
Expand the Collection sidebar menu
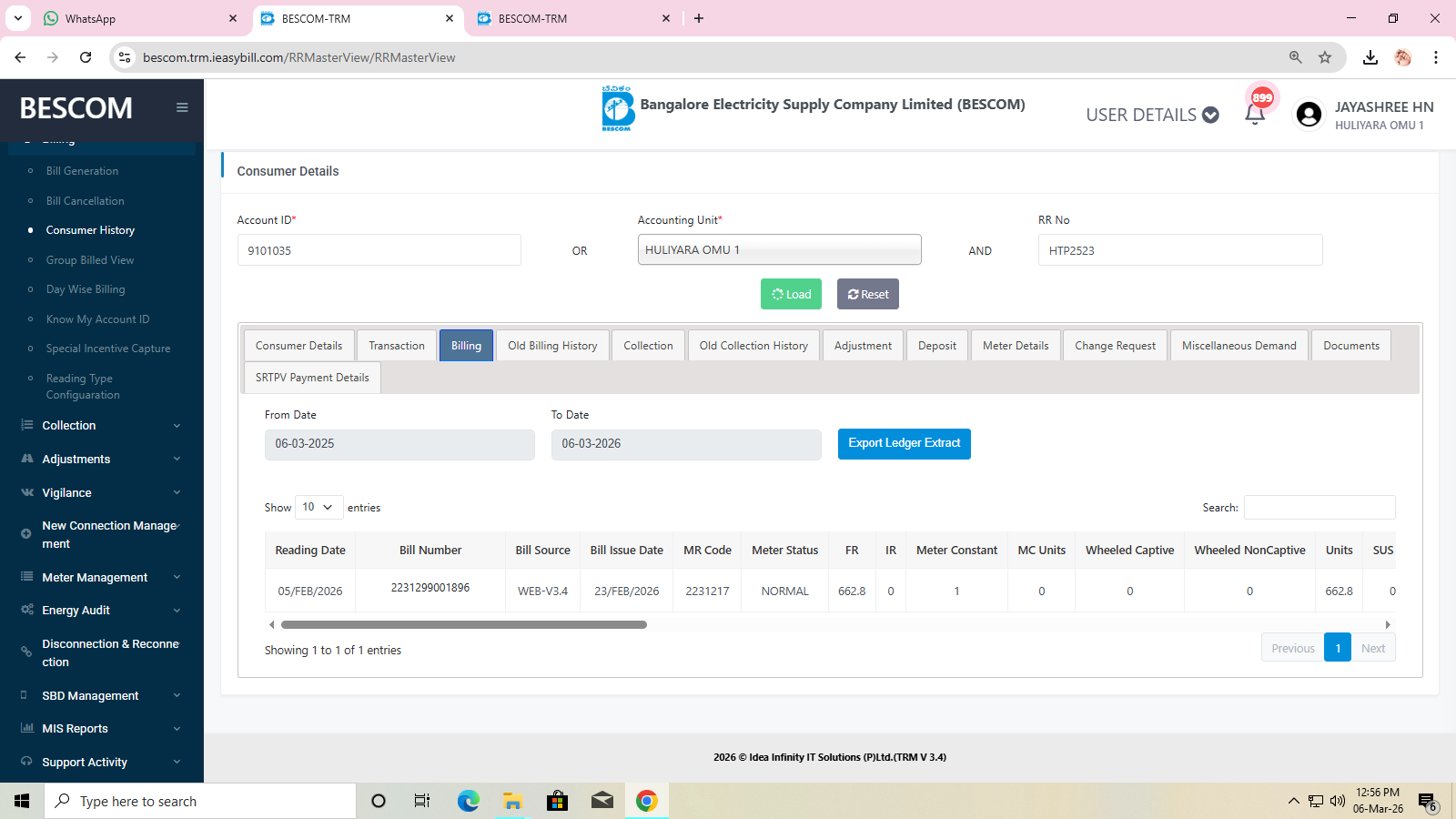102,425
